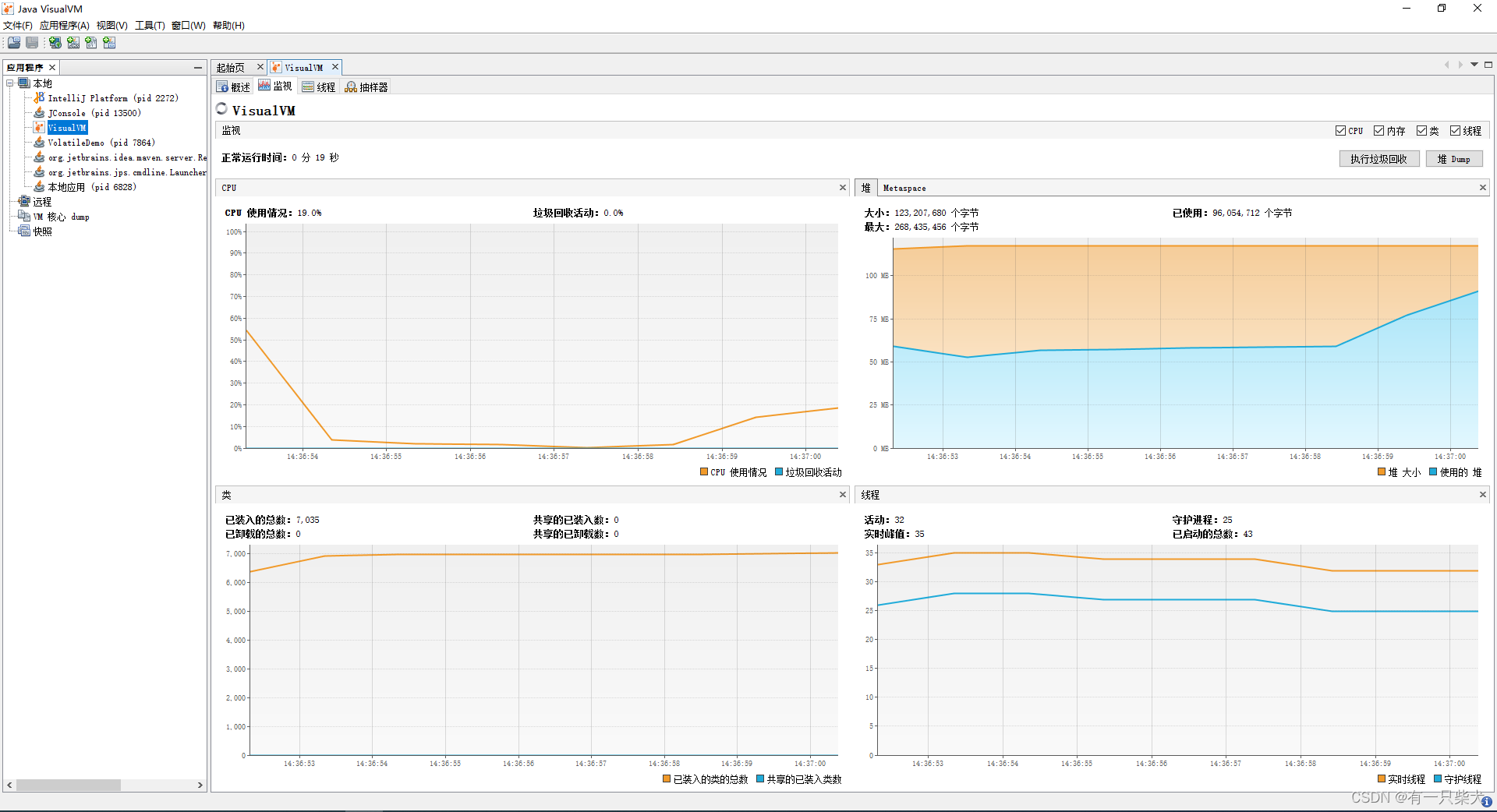Switch to the 起始页 tab
Viewport: 1497px width, 812px height.
click(x=231, y=68)
